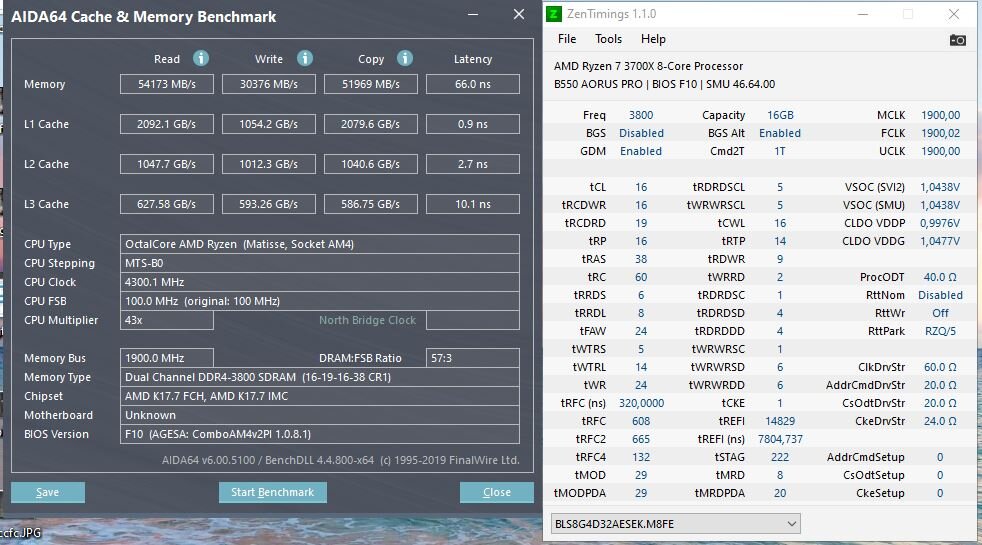This screenshot has width=982, height=545.
Task: Start the AIDA64 benchmark
Action: (x=272, y=492)
